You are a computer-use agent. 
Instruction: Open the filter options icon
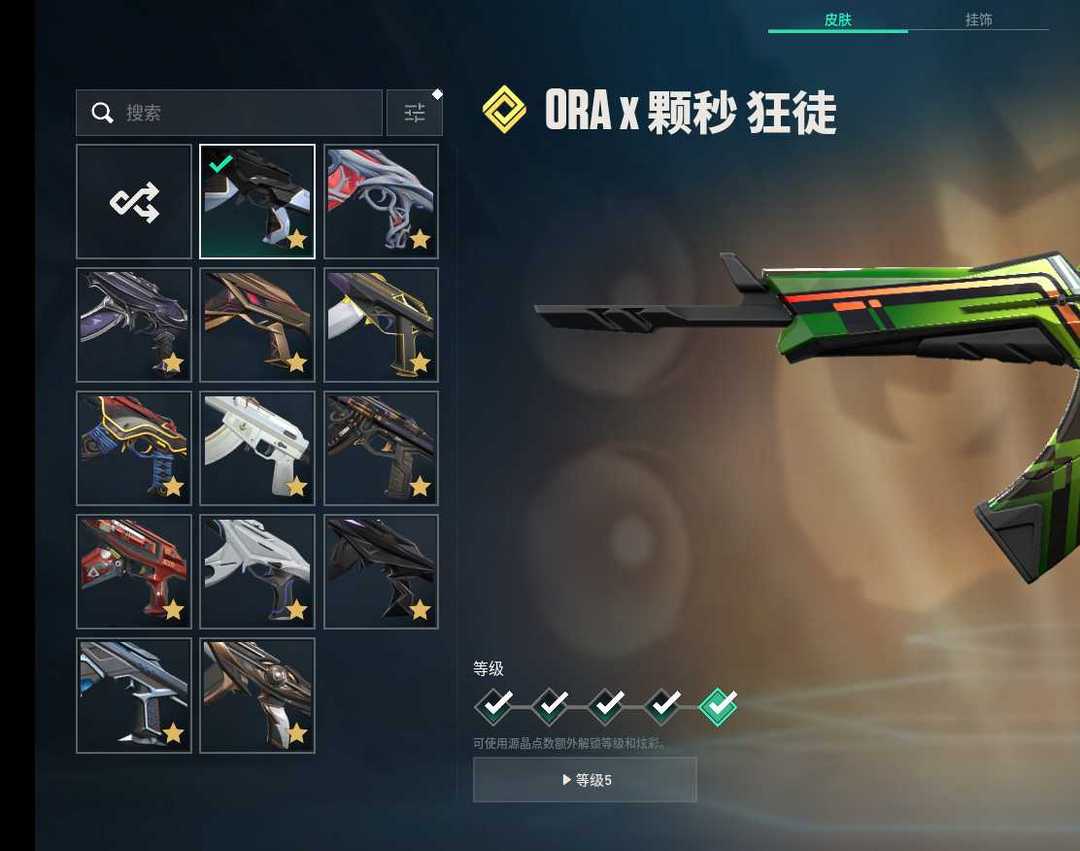414,113
